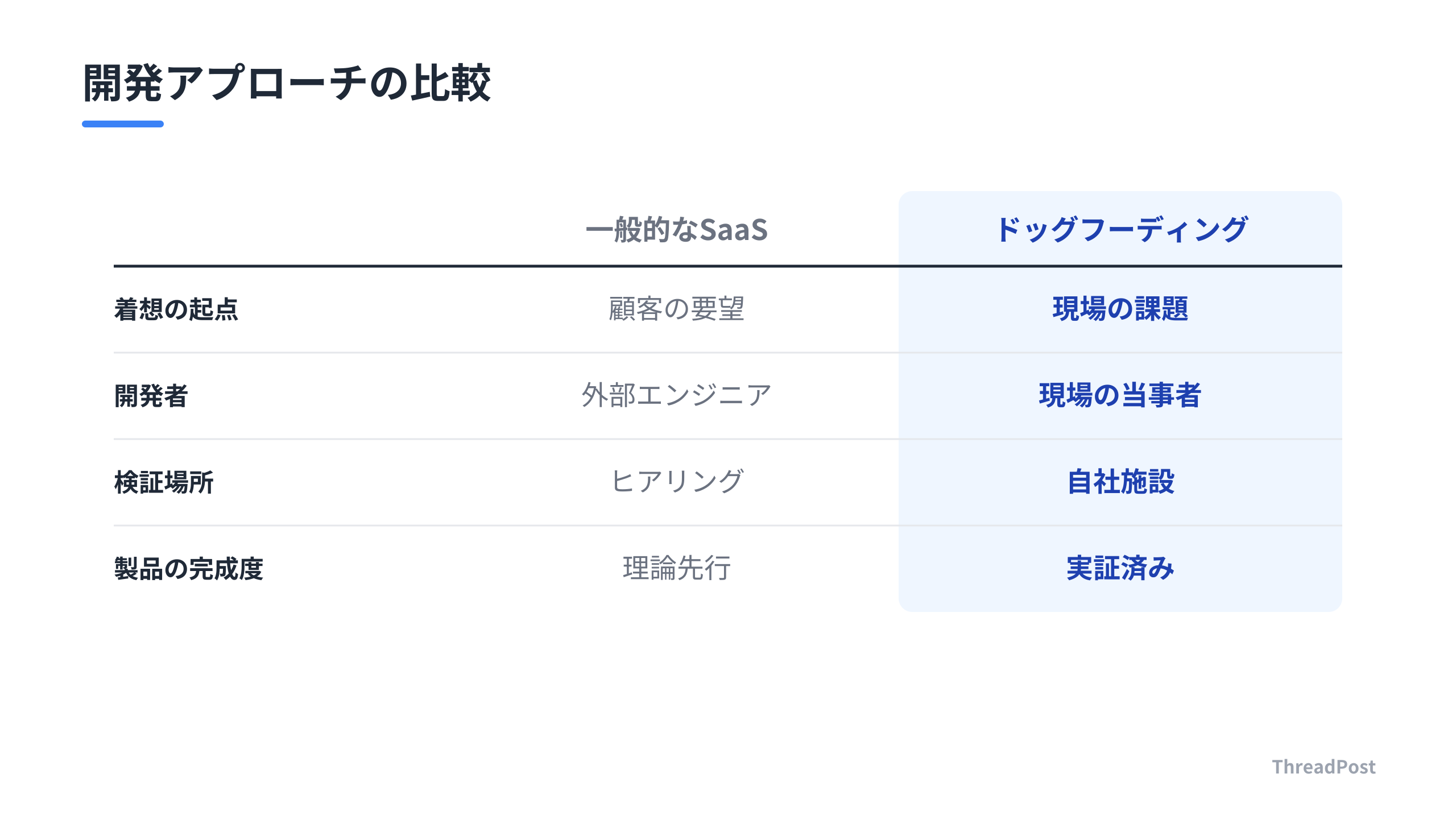Click the 検証場所 row label
Viewport: 1456px width, 819px height.
tap(164, 482)
